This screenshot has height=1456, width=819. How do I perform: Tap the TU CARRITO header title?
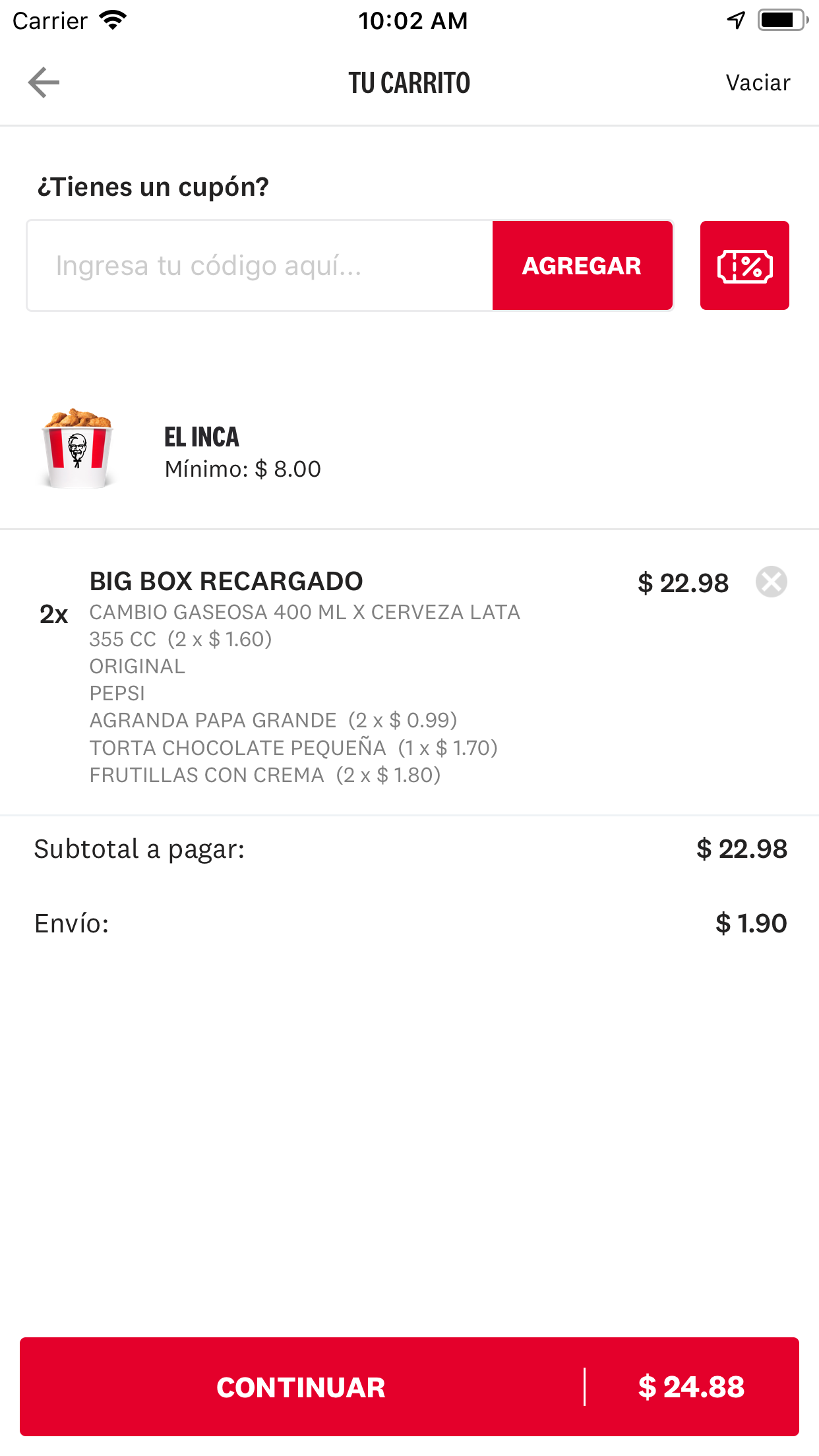(409, 83)
